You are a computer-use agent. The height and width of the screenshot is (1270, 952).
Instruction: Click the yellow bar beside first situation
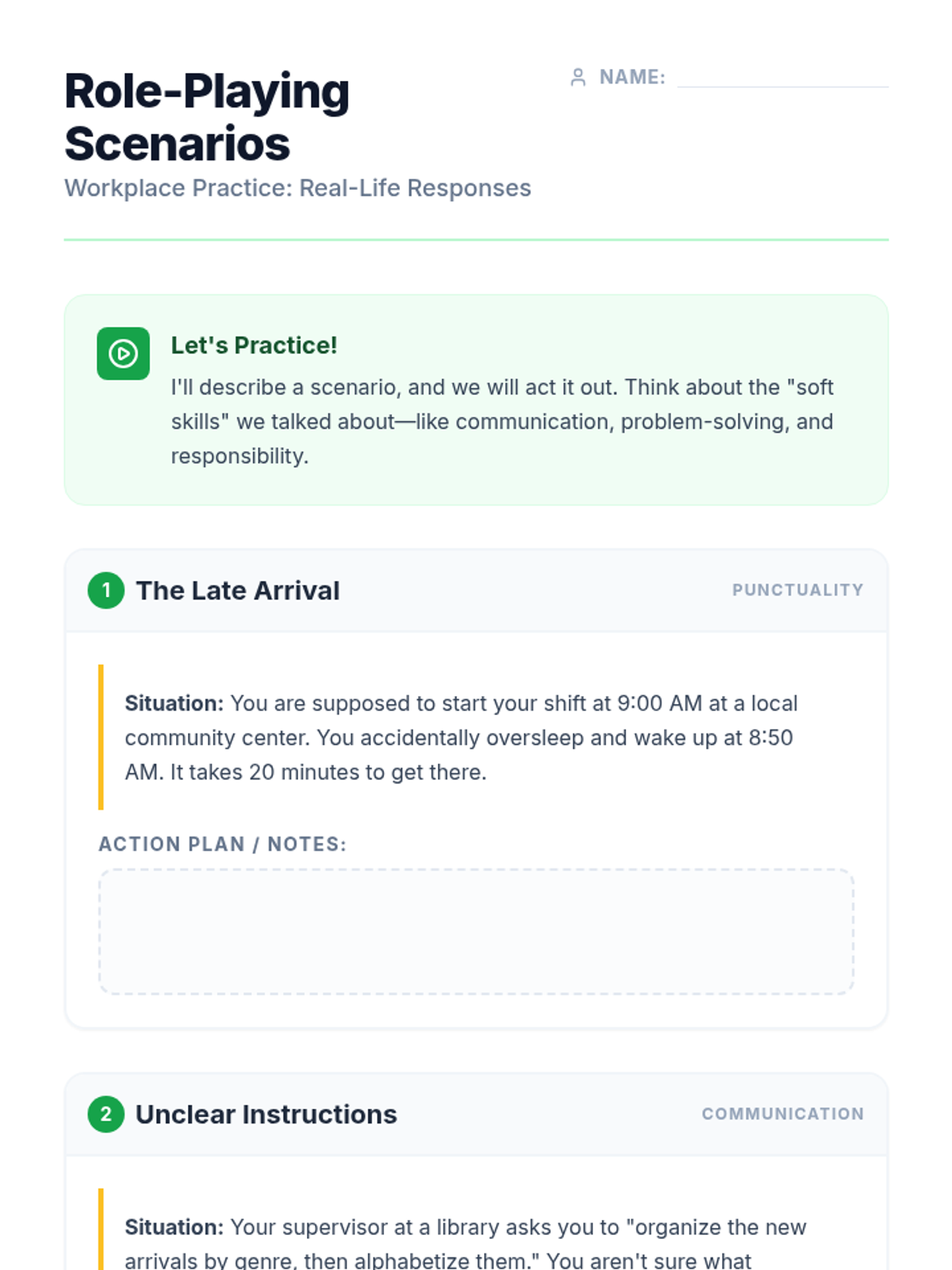(101, 737)
